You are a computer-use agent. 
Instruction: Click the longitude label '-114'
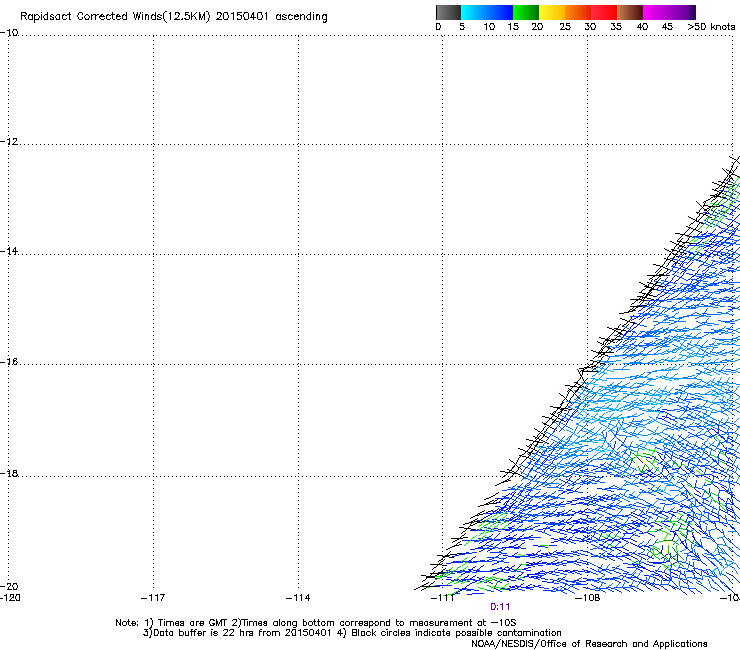click(x=298, y=598)
